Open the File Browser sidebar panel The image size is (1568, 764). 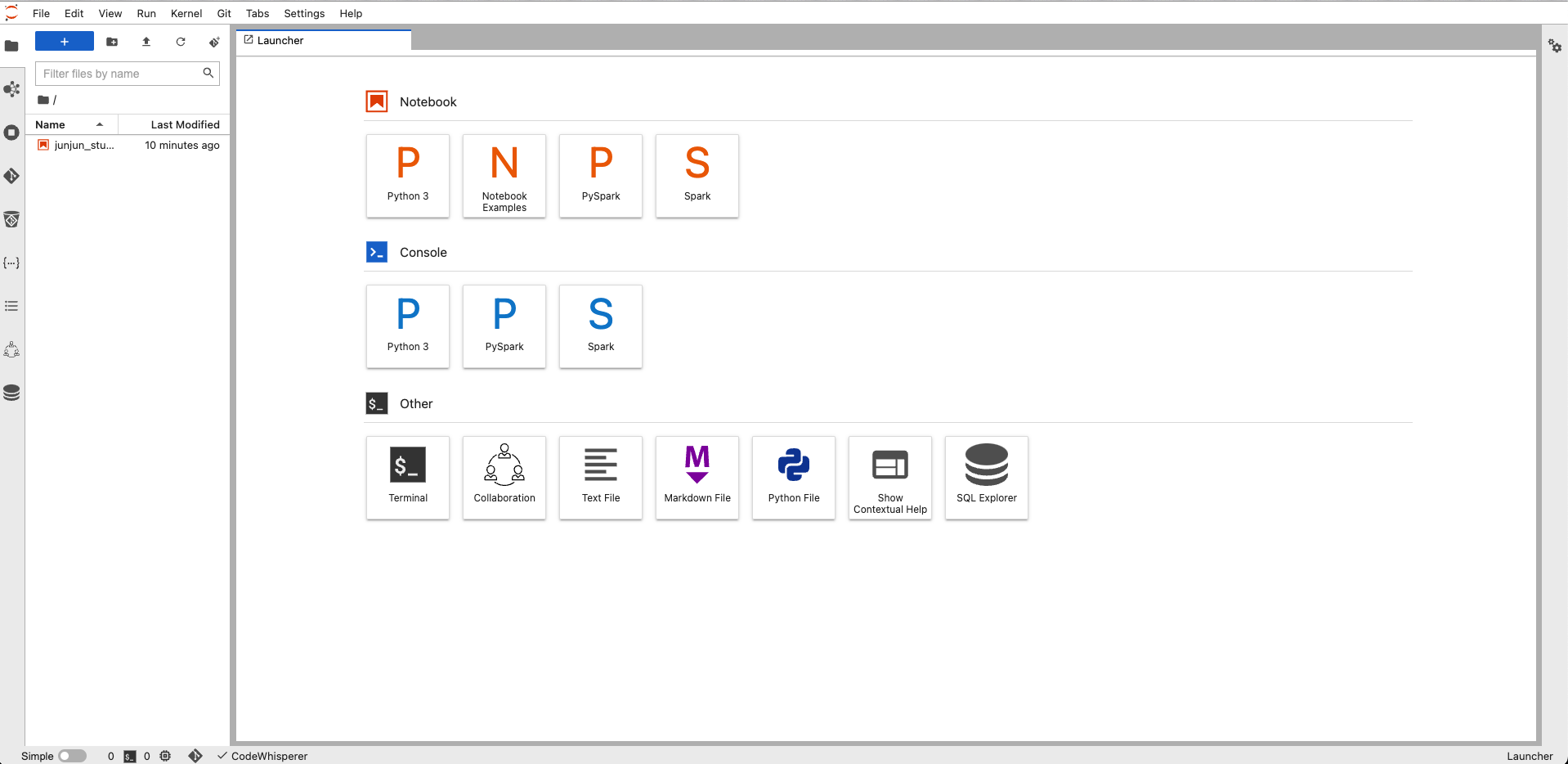pos(11,46)
